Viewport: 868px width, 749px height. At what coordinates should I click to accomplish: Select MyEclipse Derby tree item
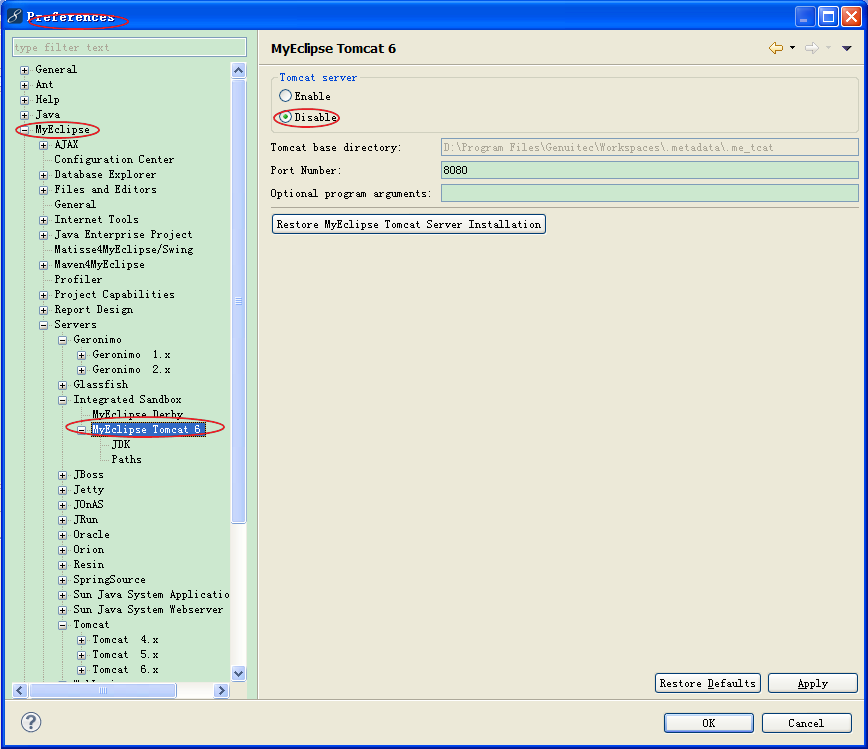[137, 414]
